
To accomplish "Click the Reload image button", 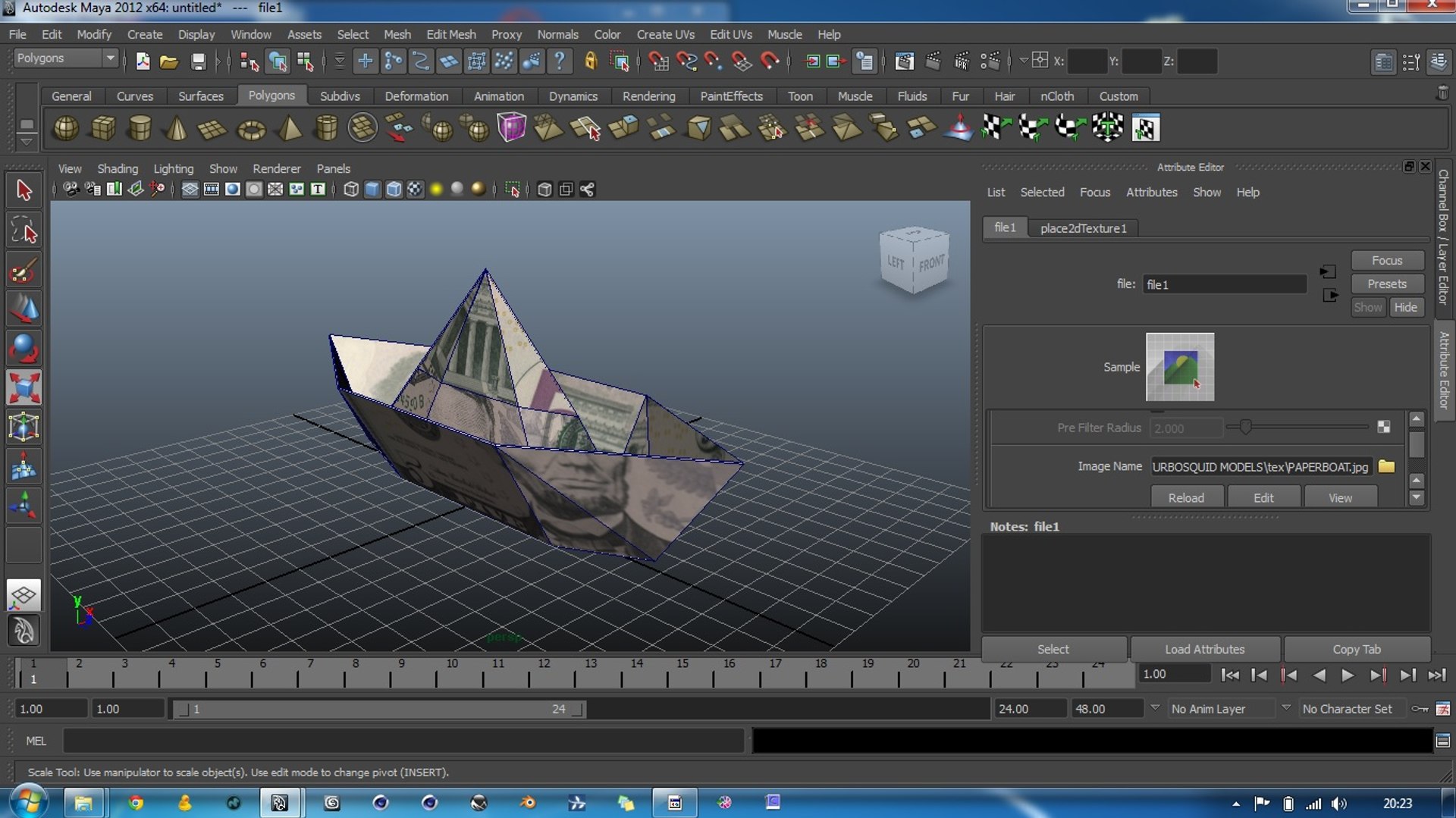I will (1186, 497).
